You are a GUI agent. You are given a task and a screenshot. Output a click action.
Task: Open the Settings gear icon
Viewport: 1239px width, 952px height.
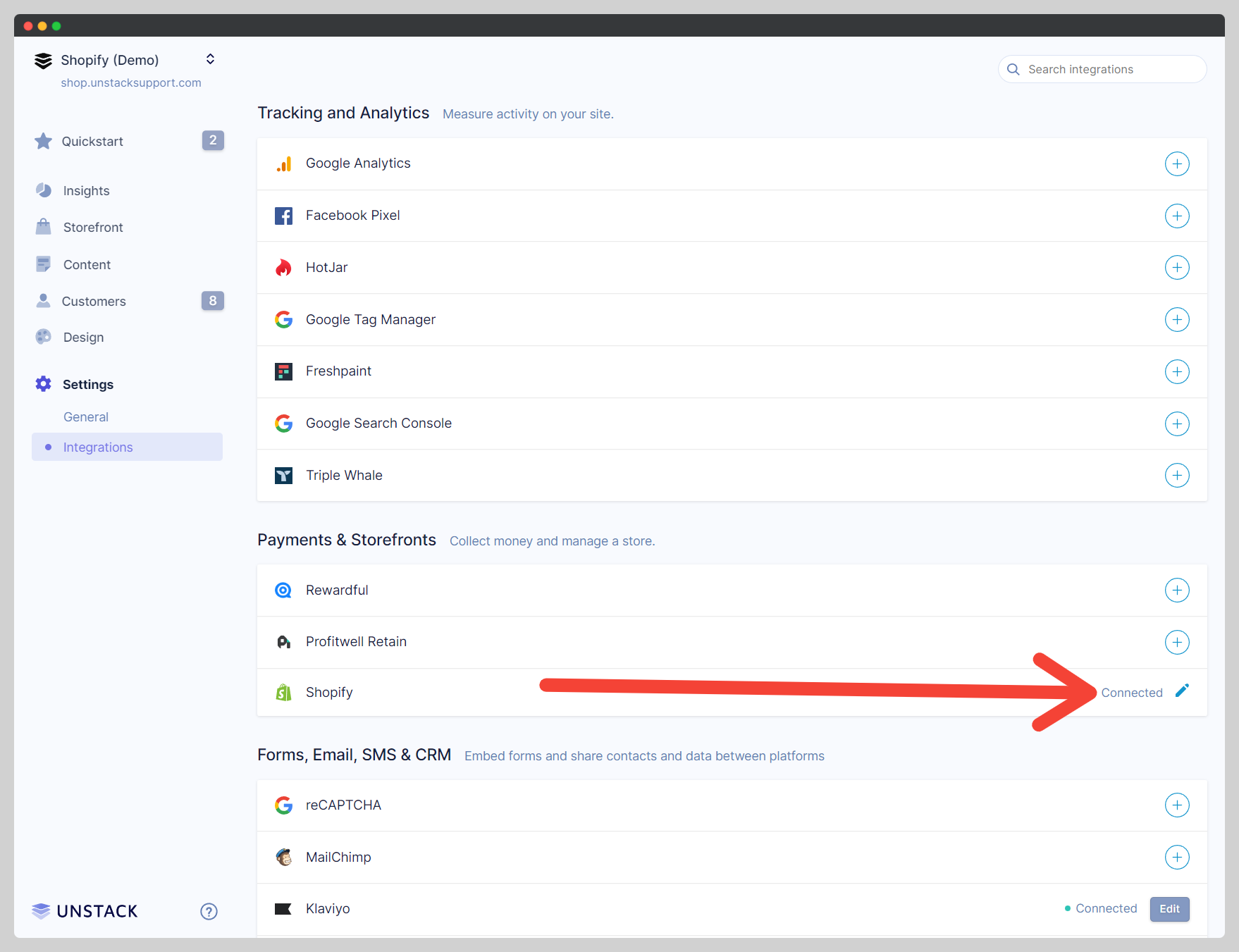point(43,384)
